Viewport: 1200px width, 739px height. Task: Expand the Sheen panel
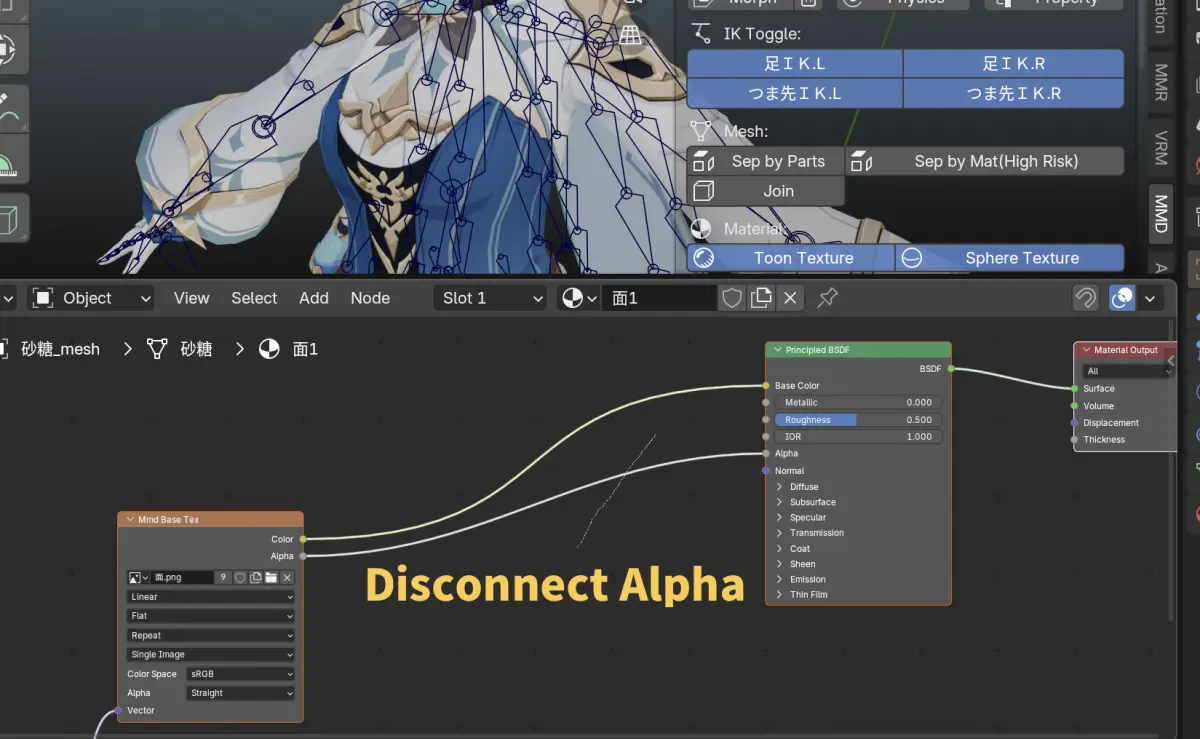tap(780, 564)
